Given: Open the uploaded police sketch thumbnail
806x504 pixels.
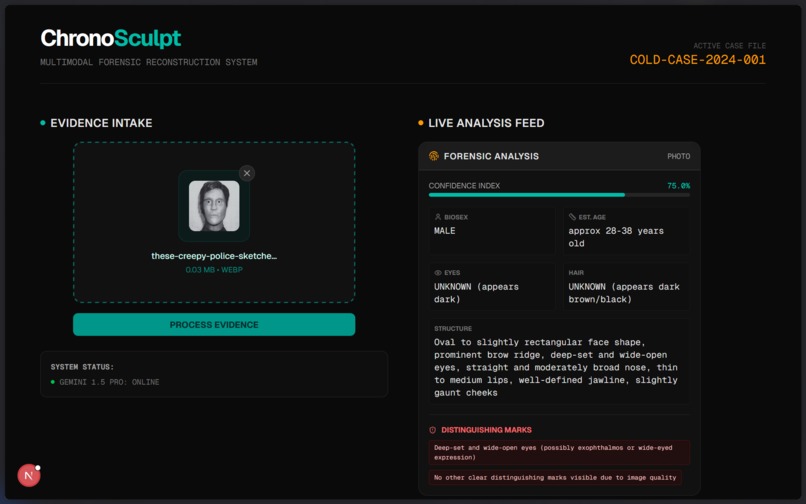Looking at the screenshot, I should [214, 206].
